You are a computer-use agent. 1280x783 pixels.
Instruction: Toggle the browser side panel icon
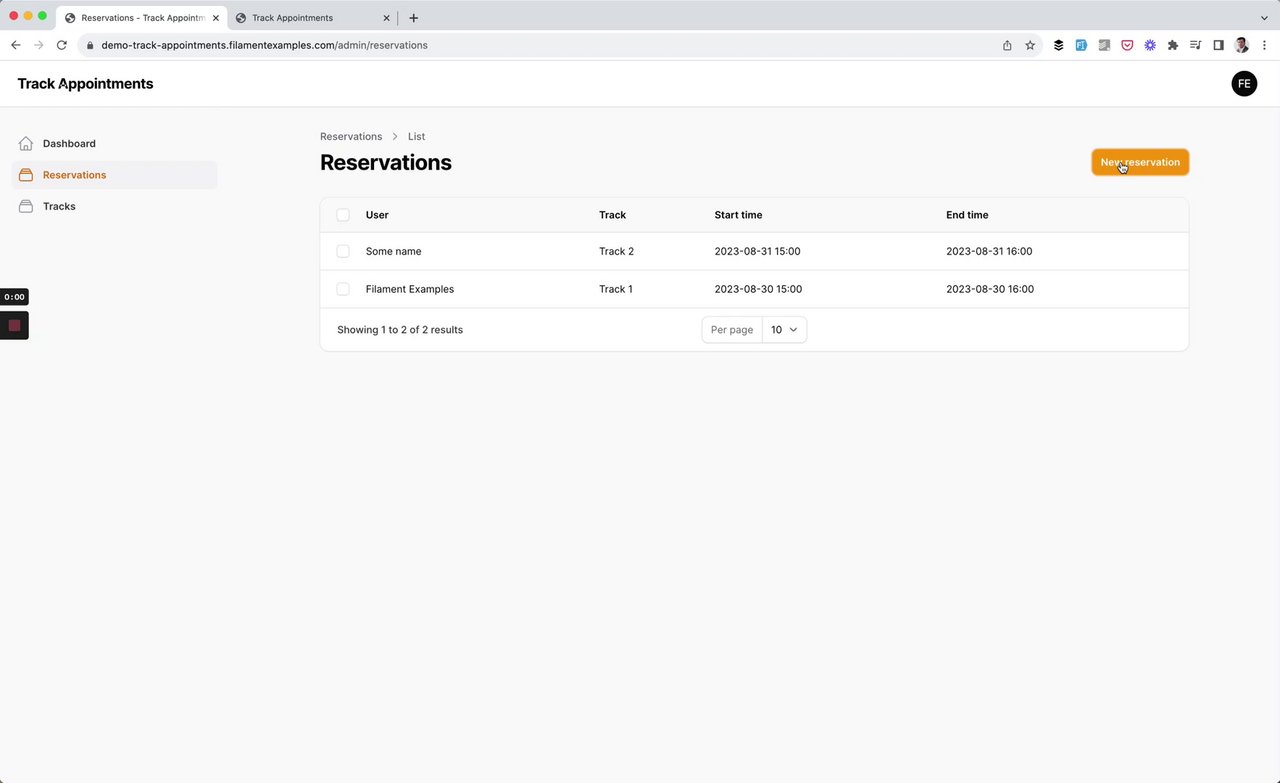point(1218,45)
